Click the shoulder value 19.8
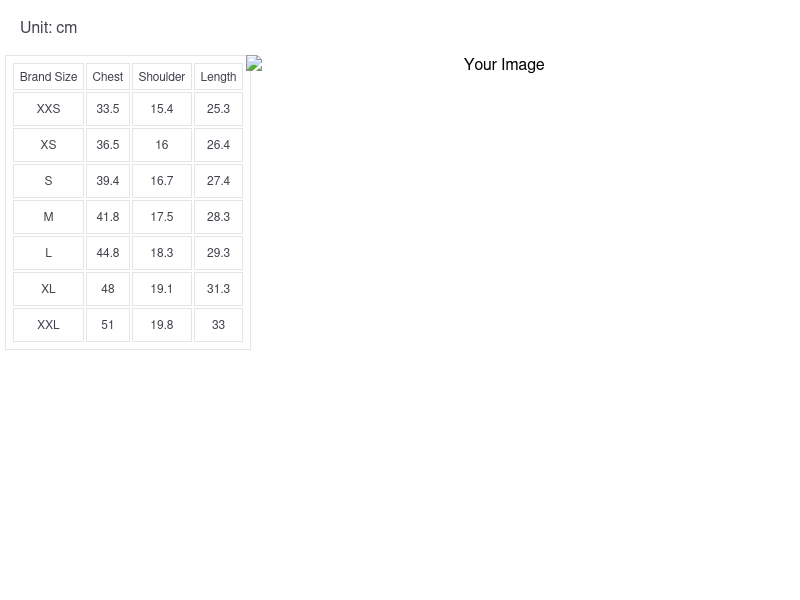 (162, 325)
